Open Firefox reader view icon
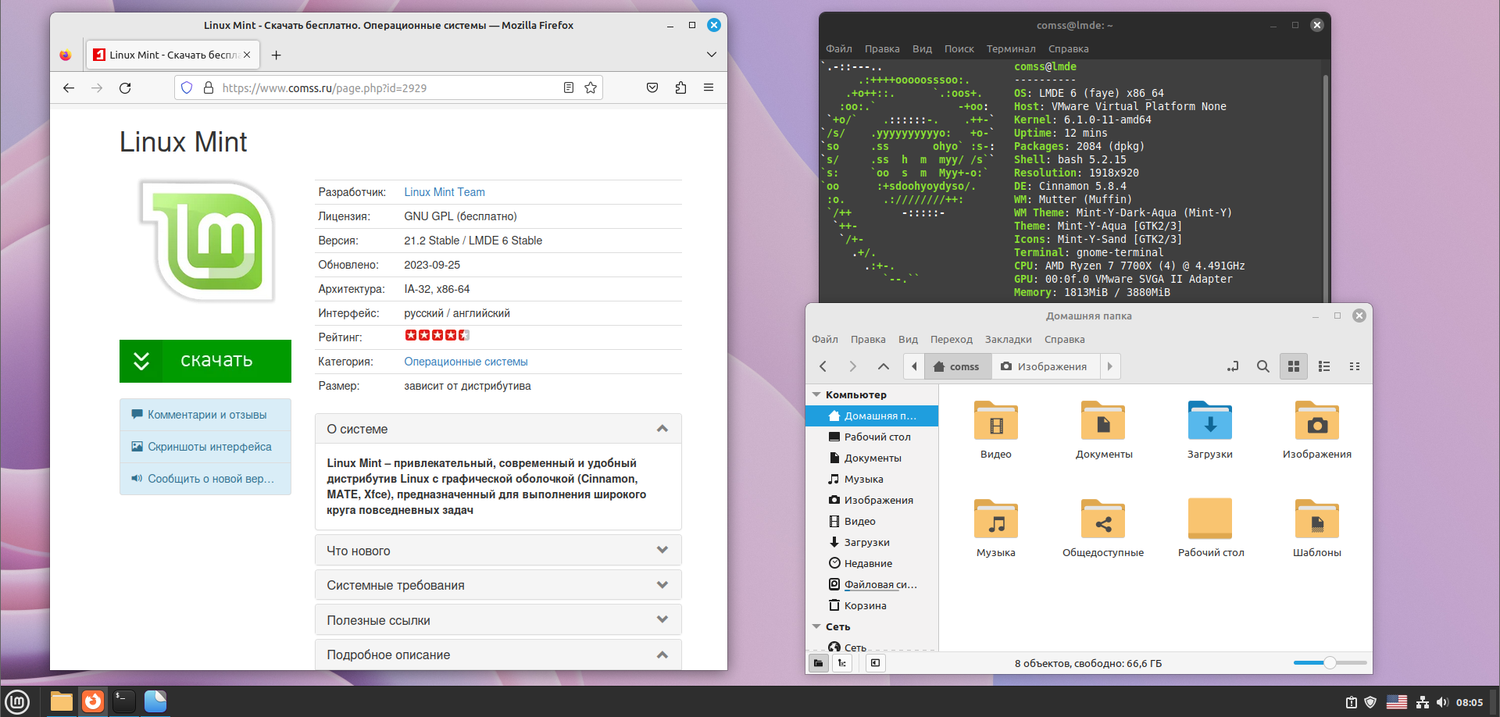 568,88
